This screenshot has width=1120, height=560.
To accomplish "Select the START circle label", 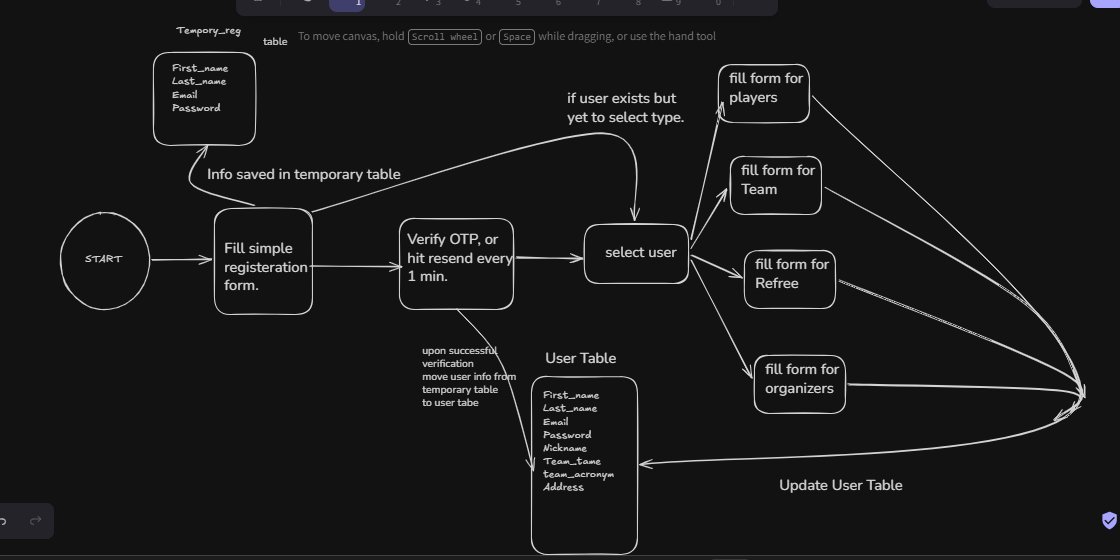I will (104, 259).
